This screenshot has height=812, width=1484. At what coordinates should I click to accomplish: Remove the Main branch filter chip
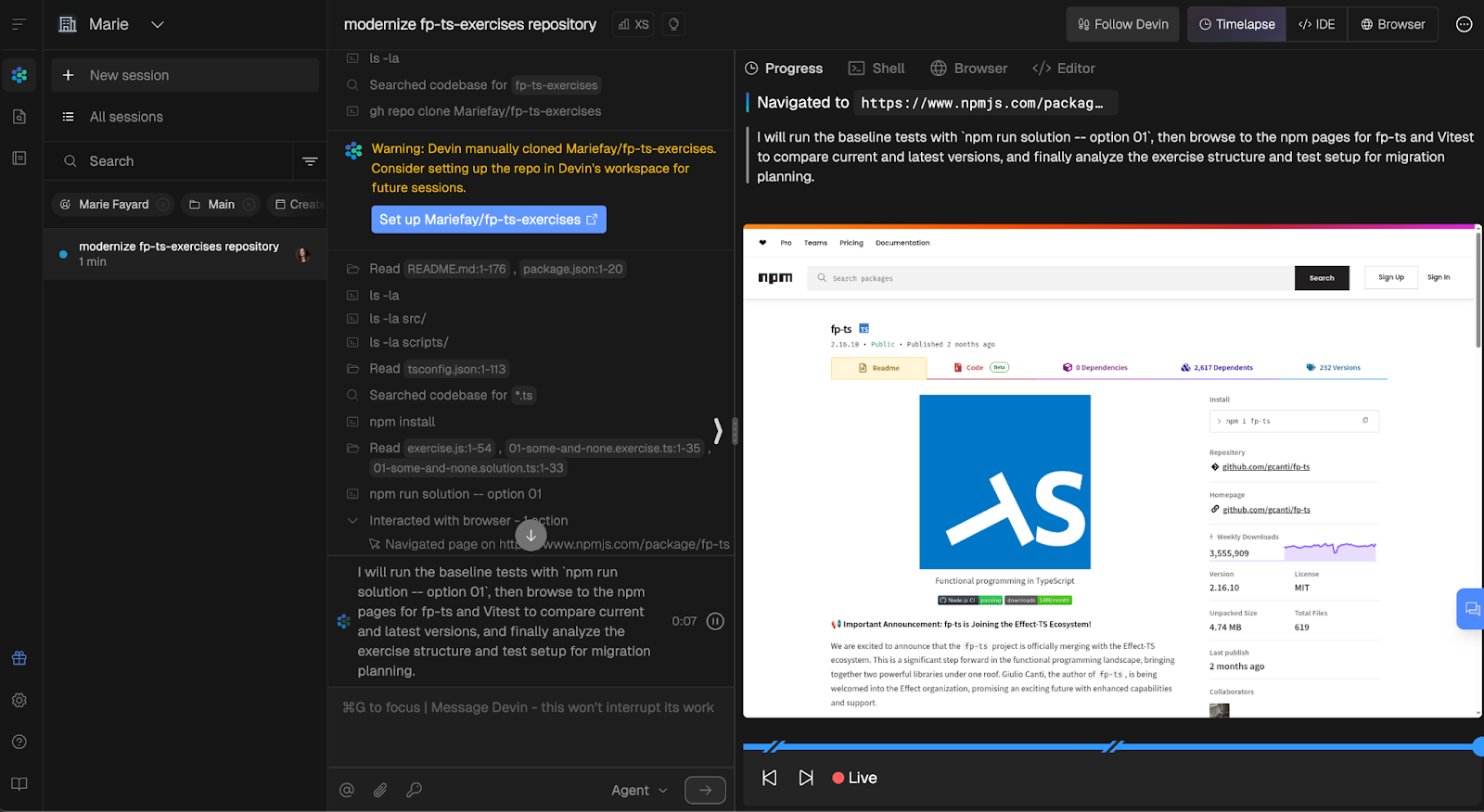(249, 204)
